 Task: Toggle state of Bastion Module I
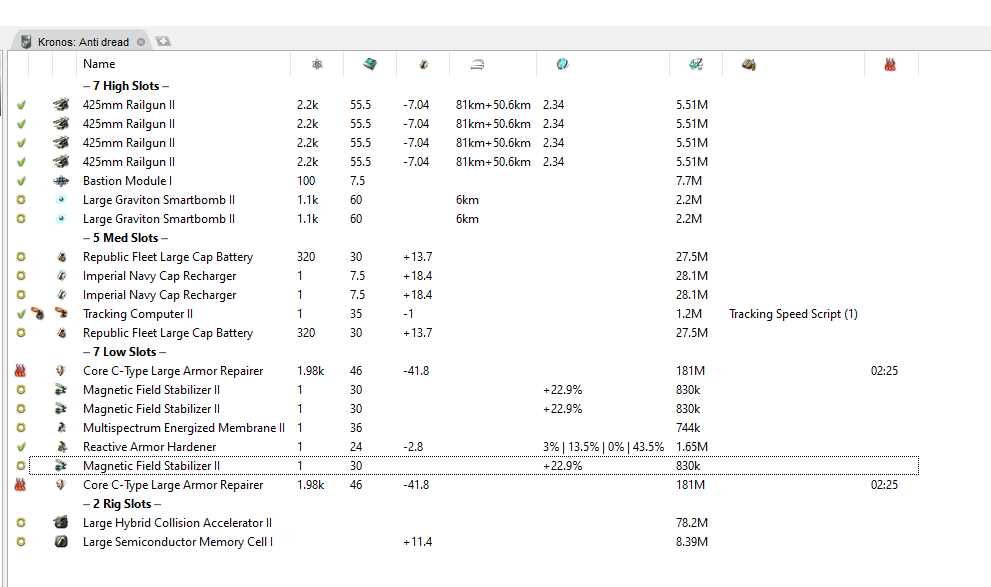(21, 181)
